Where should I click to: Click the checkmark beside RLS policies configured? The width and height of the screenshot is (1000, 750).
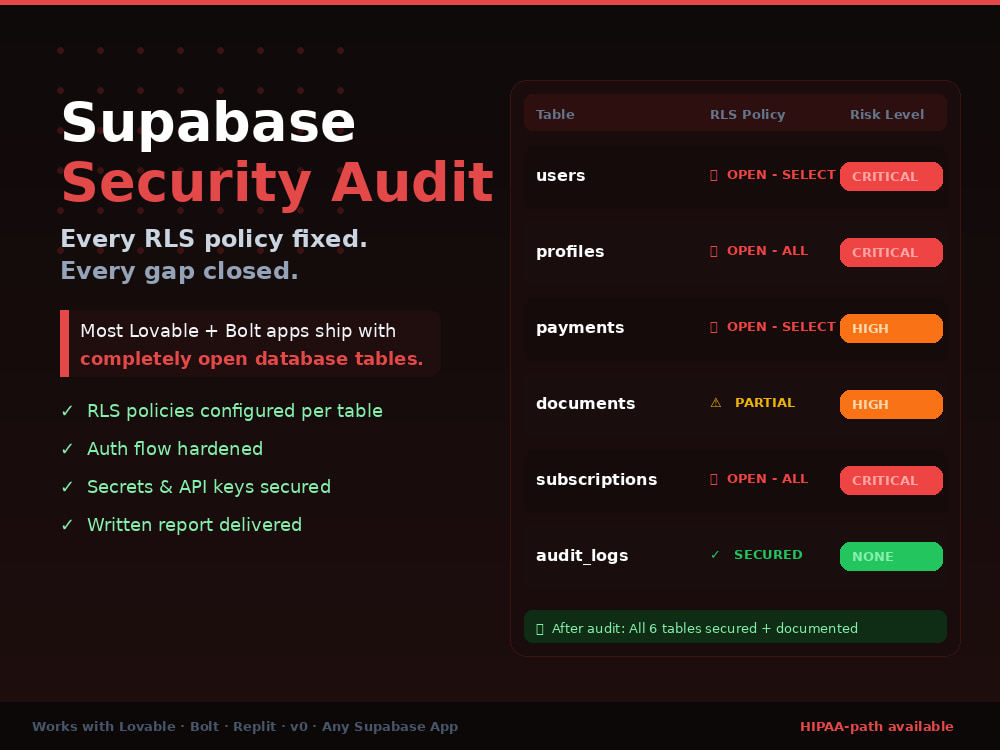click(67, 411)
